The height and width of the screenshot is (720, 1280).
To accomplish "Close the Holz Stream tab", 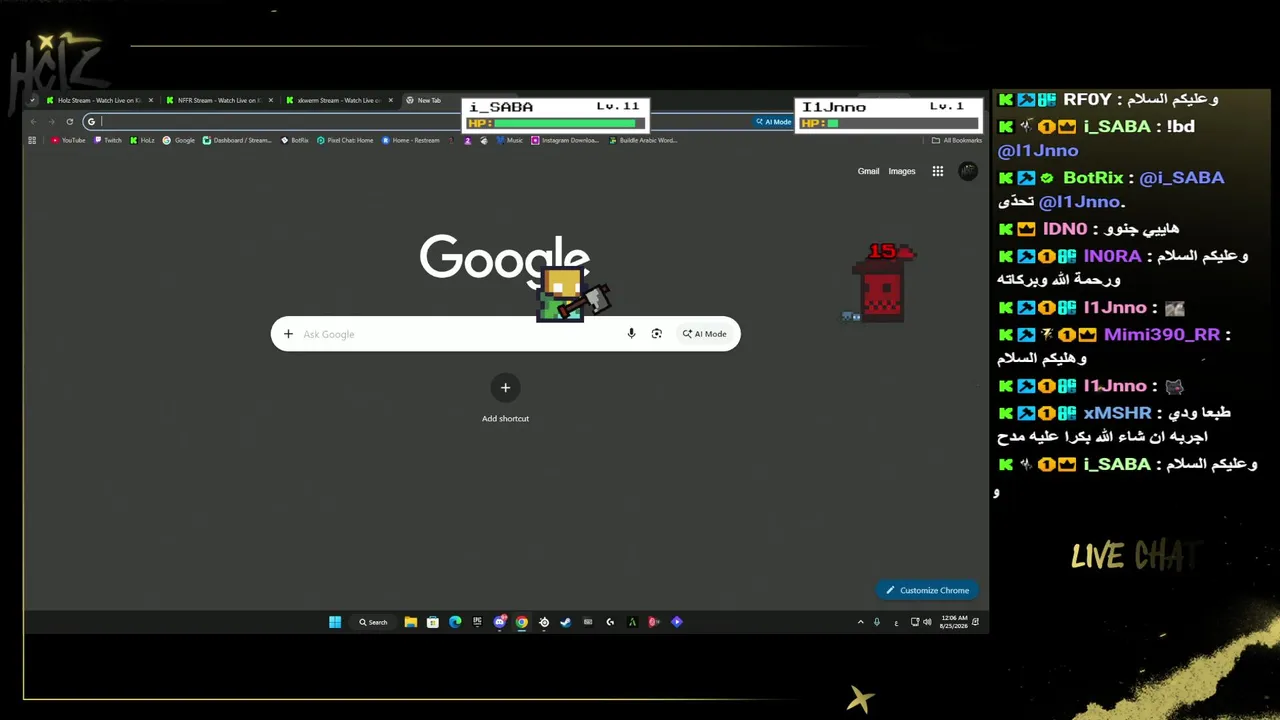I will 151,100.
